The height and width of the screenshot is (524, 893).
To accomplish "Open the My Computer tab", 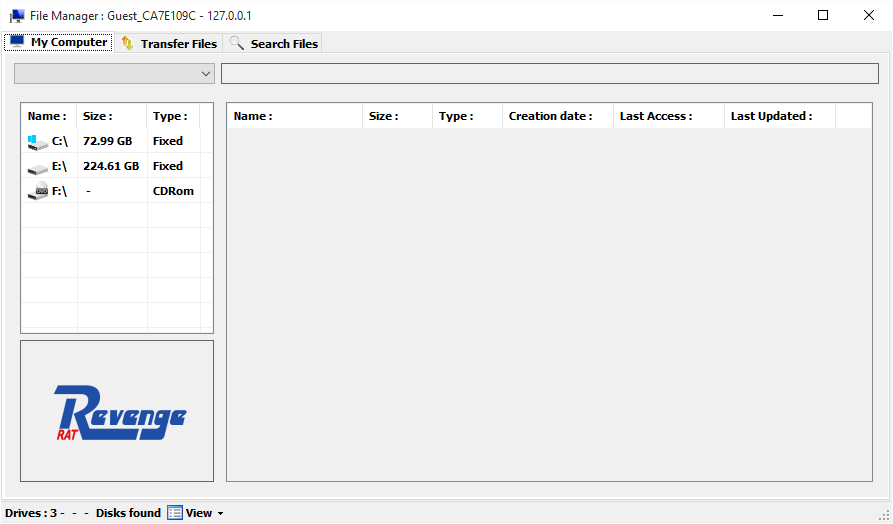I will point(59,42).
